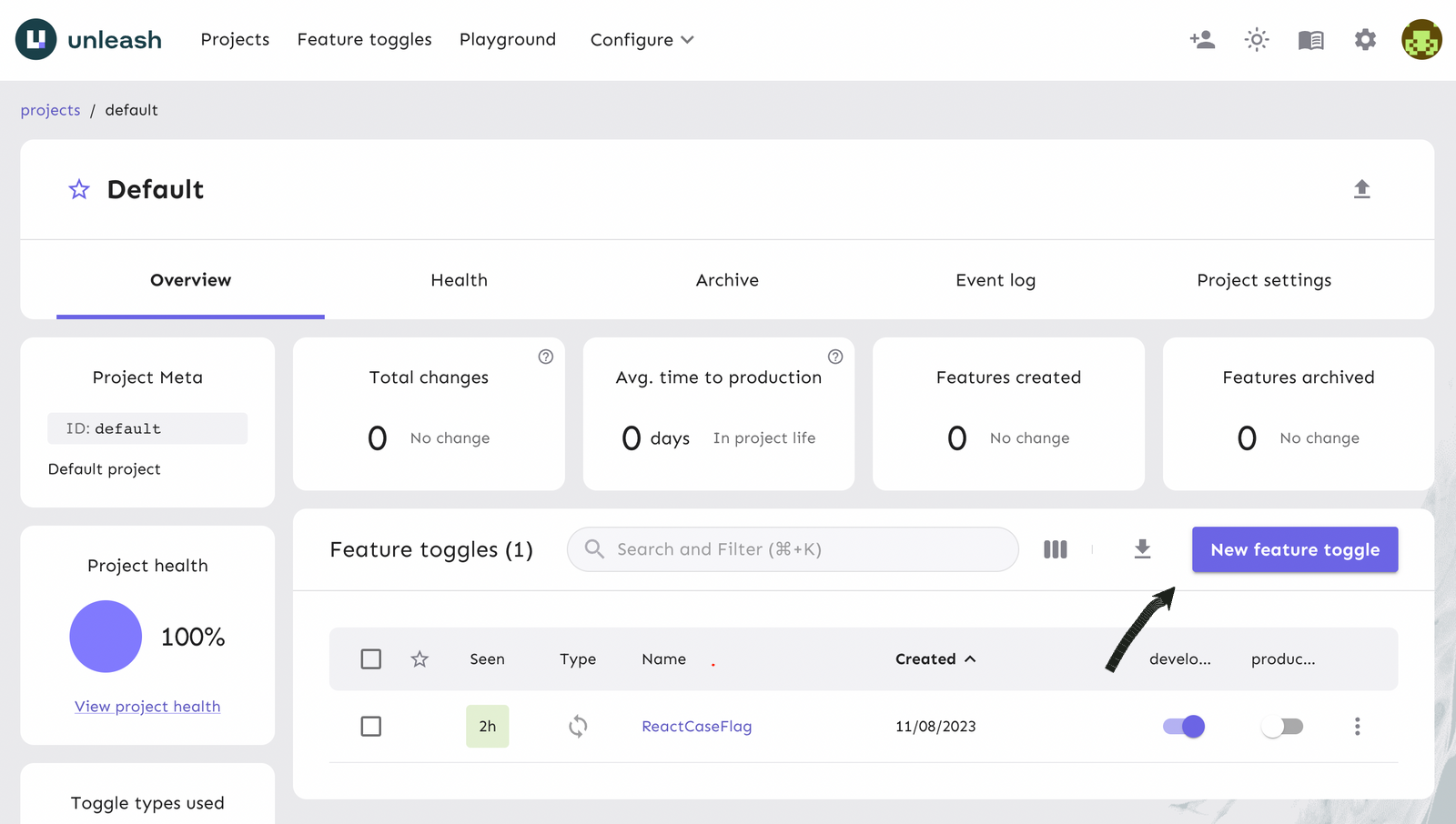Check the select-all checkbox in the table header
Screen dimensions: 1456x824
tap(370, 658)
